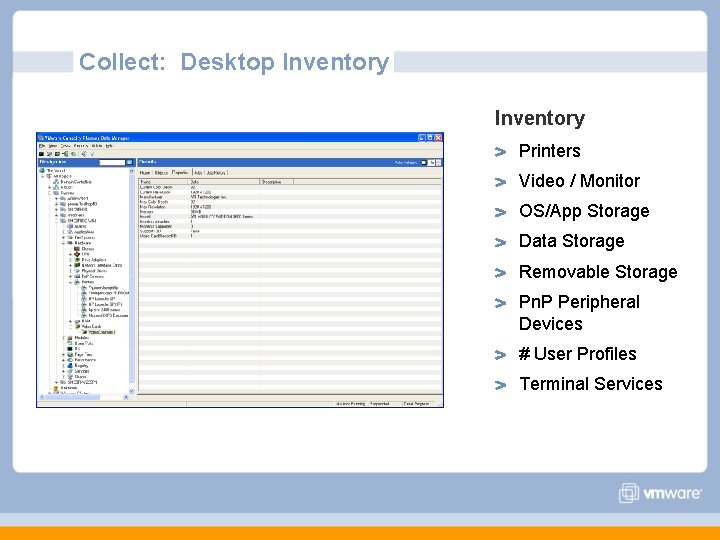Click the black square toolbar icon
The width and height of the screenshot is (720, 540).
[x=41, y=154]
